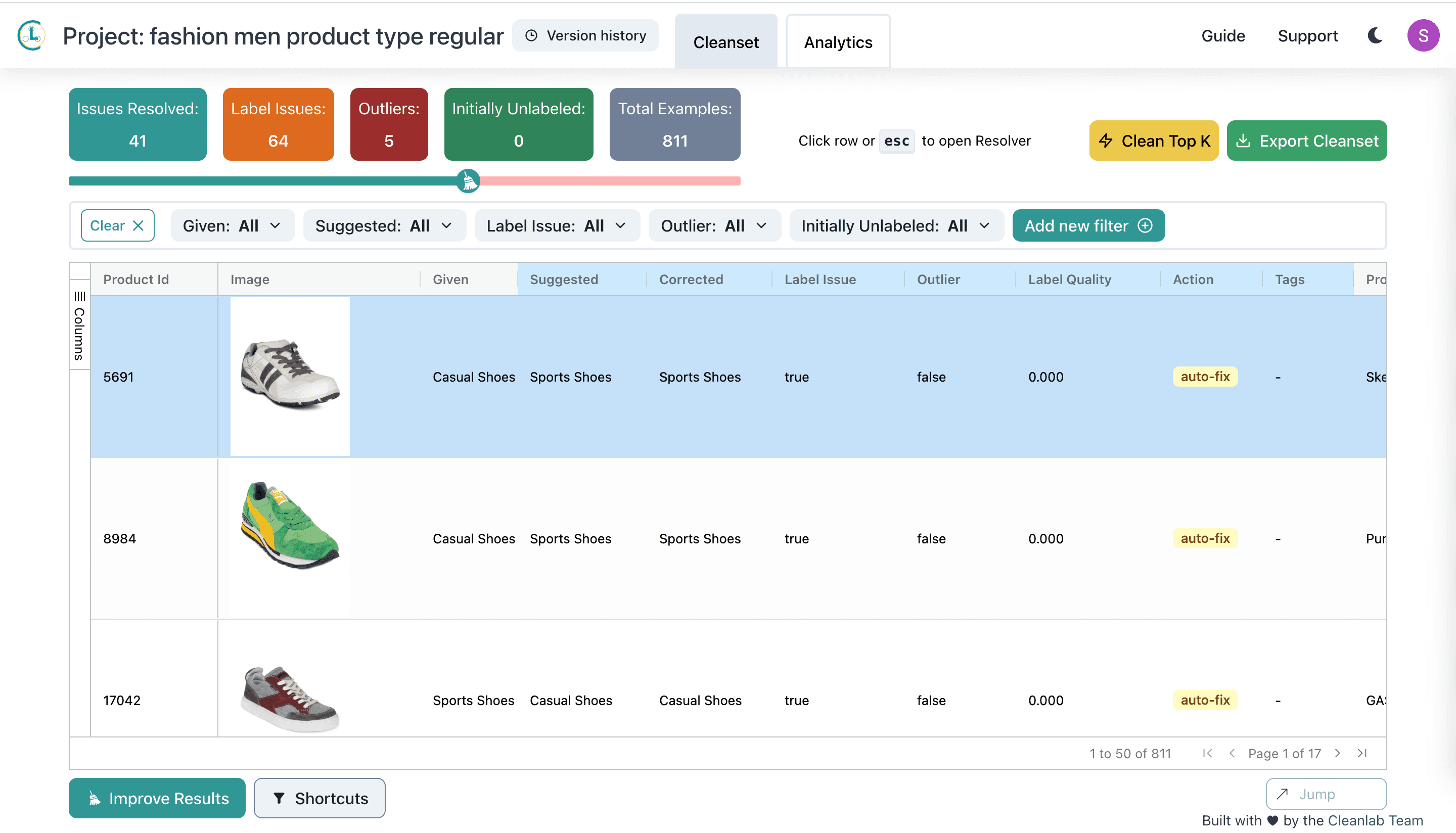
Task: Click the previous page arrow icon
Action: (1233, 754)
